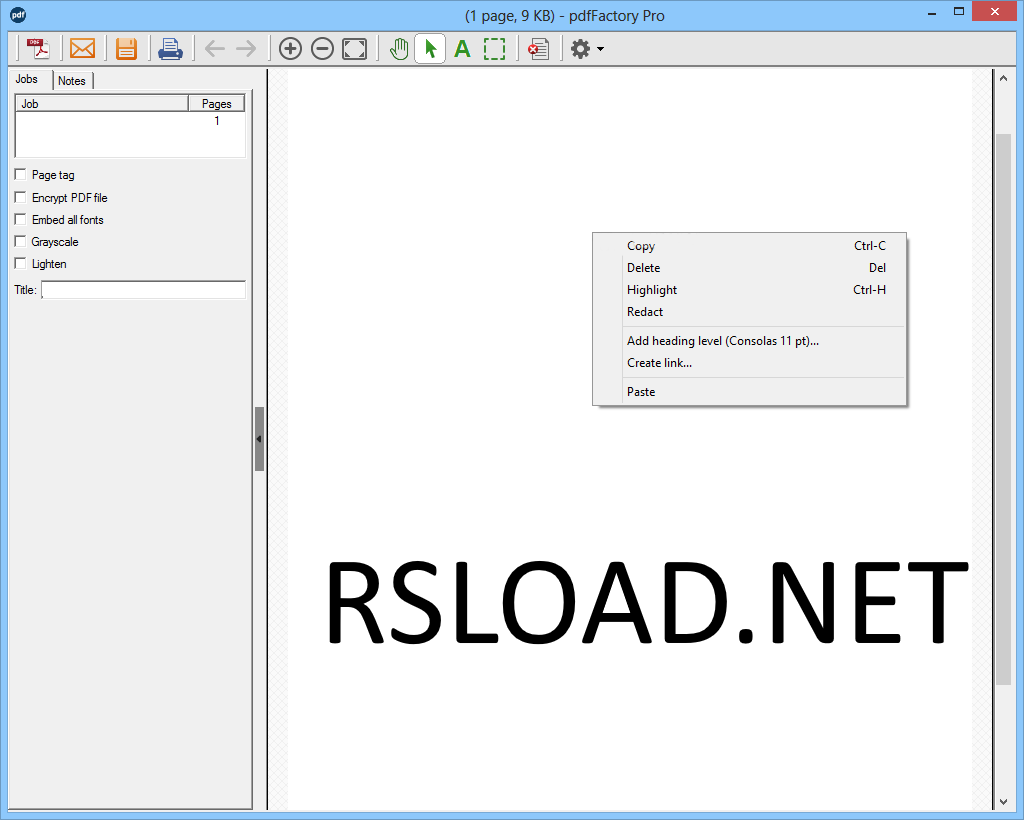Zoom in with the plus magnifier icon

tap(290, 49)
